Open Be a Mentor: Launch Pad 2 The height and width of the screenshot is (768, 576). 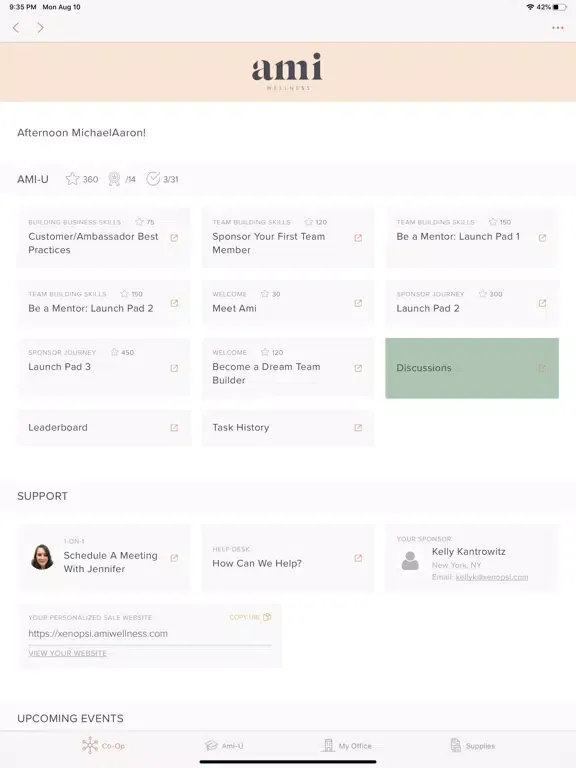click(103, 303)
